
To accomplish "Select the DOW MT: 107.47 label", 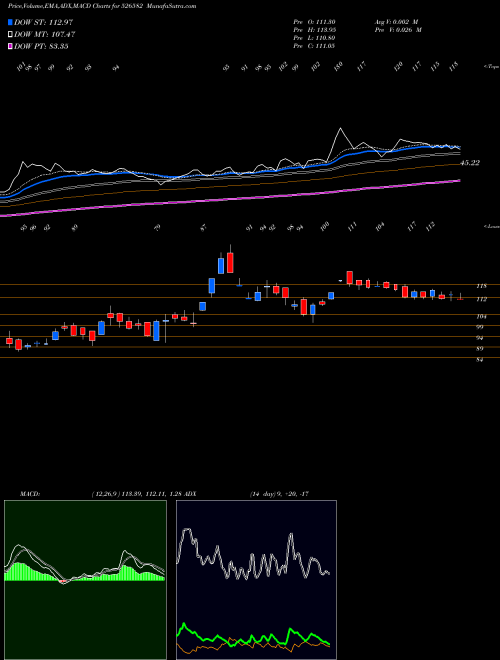I will (44, 34).
